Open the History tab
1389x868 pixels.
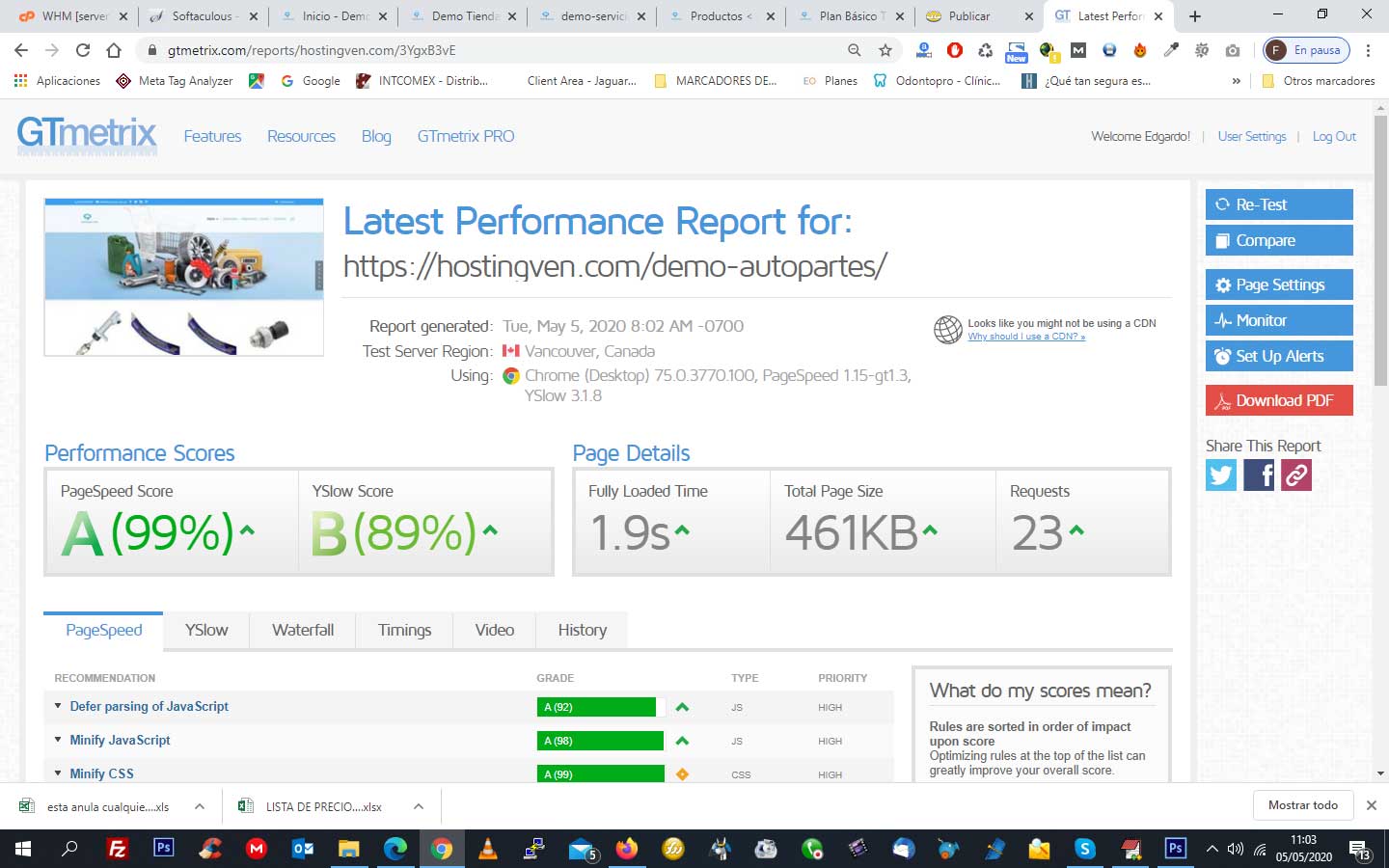582,630
